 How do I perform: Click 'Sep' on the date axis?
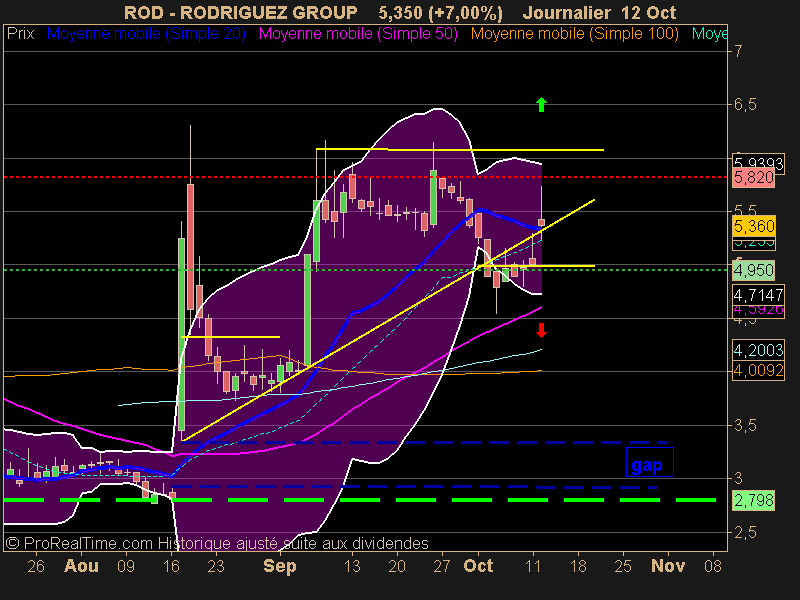(x=280, y=566)
